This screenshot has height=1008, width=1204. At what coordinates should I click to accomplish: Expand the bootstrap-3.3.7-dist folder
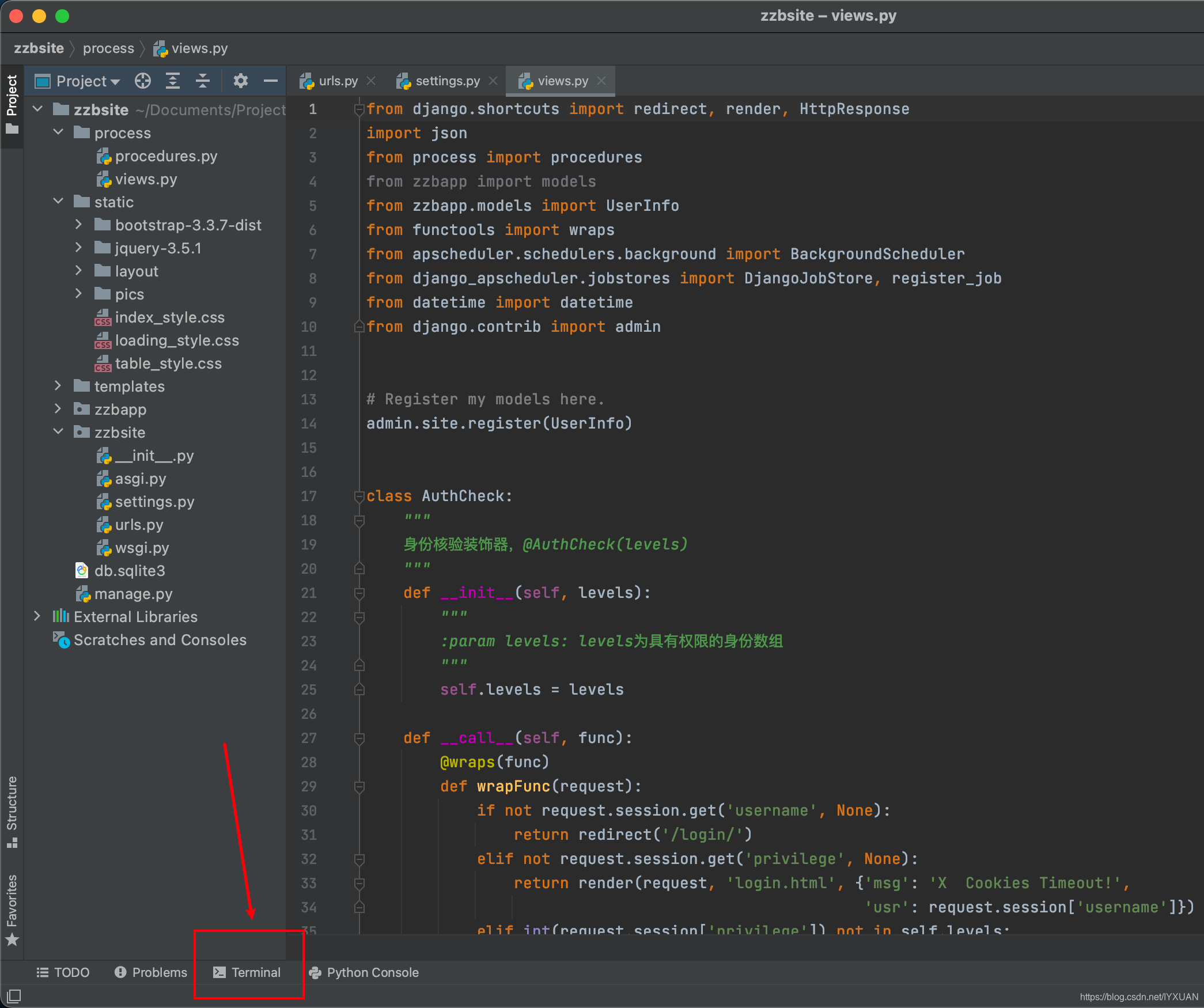(79, 225)
